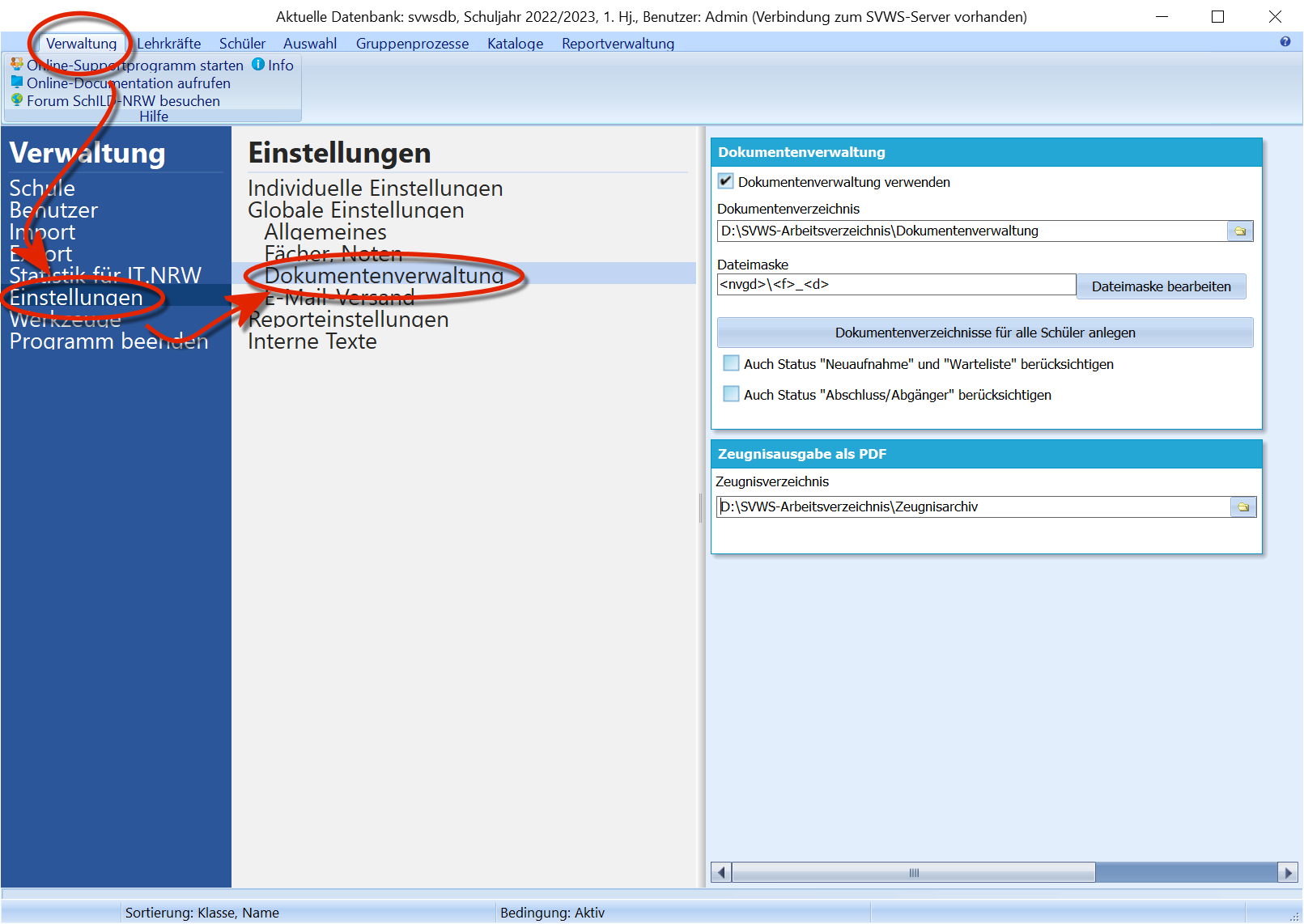Viewport: 1304px width, 924px height.
Task: Click the Online-Dokumentation aufrufen icon
Action: click(17, 82)
